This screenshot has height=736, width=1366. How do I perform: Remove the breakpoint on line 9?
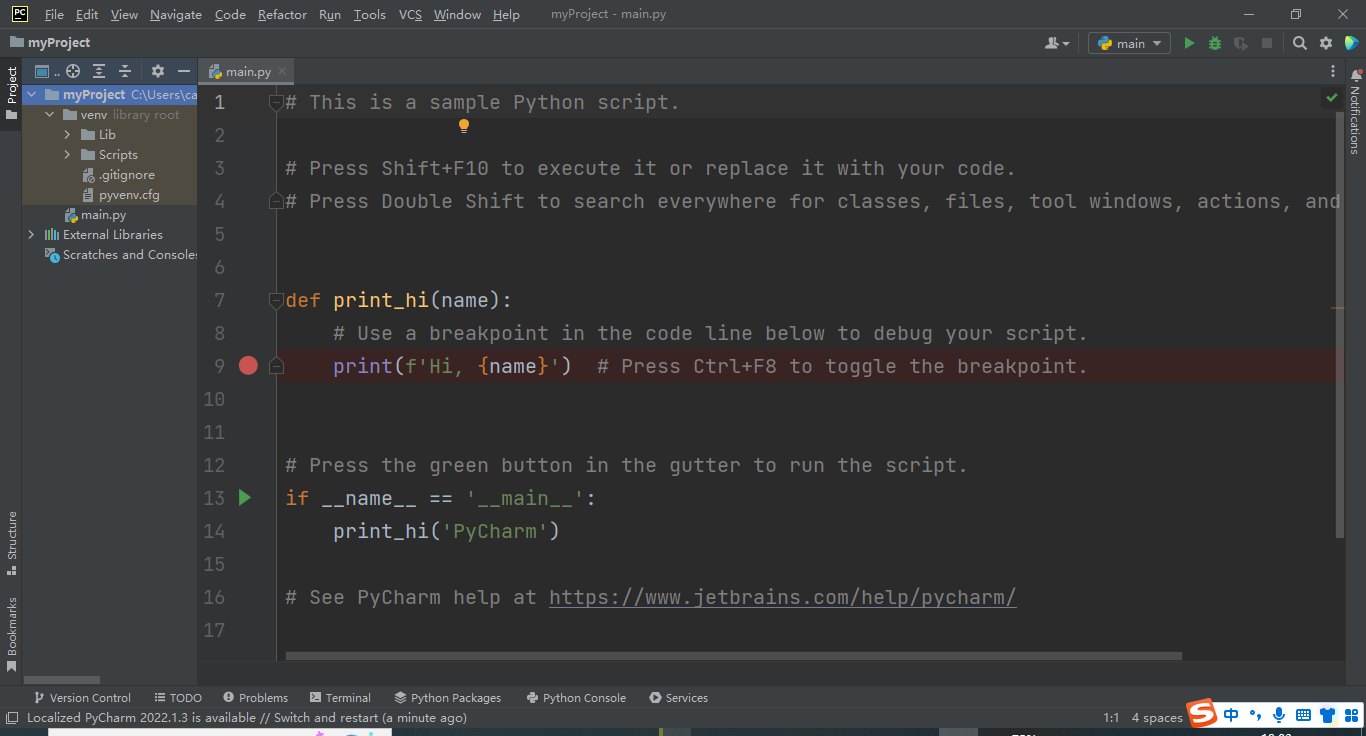pos(248,366)
